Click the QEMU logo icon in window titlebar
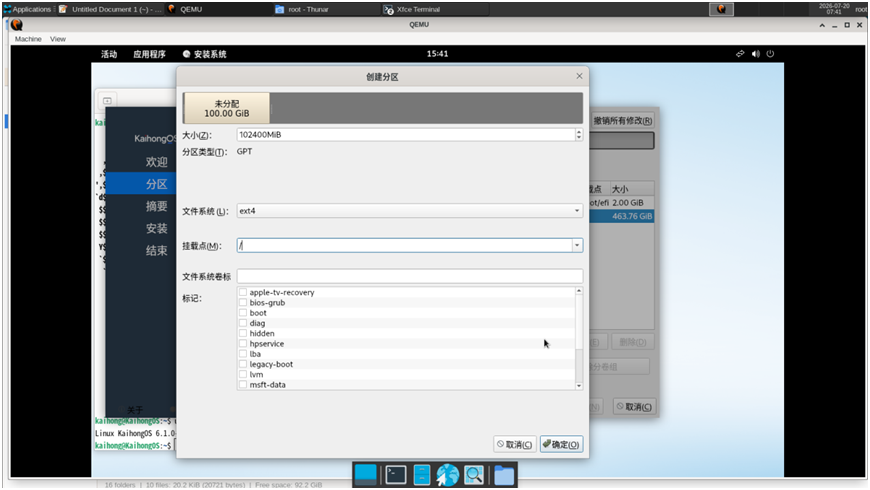This screenshot has height=490, width=870. 17,24
